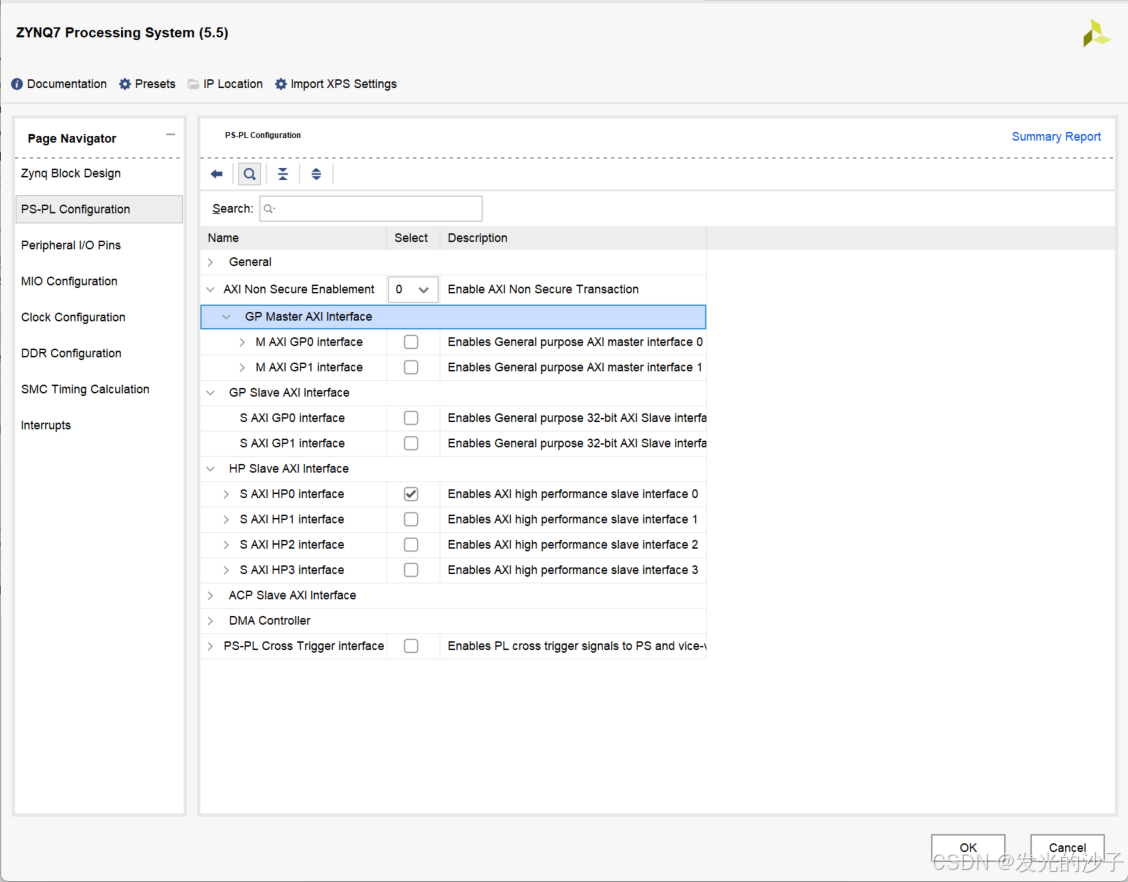Uncheck S AXI HP0 interface checkbox

[411, 494]
